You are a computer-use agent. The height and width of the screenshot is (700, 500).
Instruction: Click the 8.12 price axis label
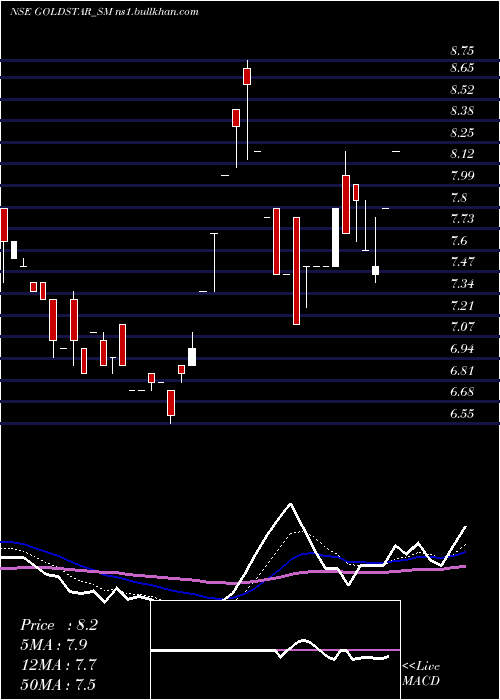click(462, 154)
